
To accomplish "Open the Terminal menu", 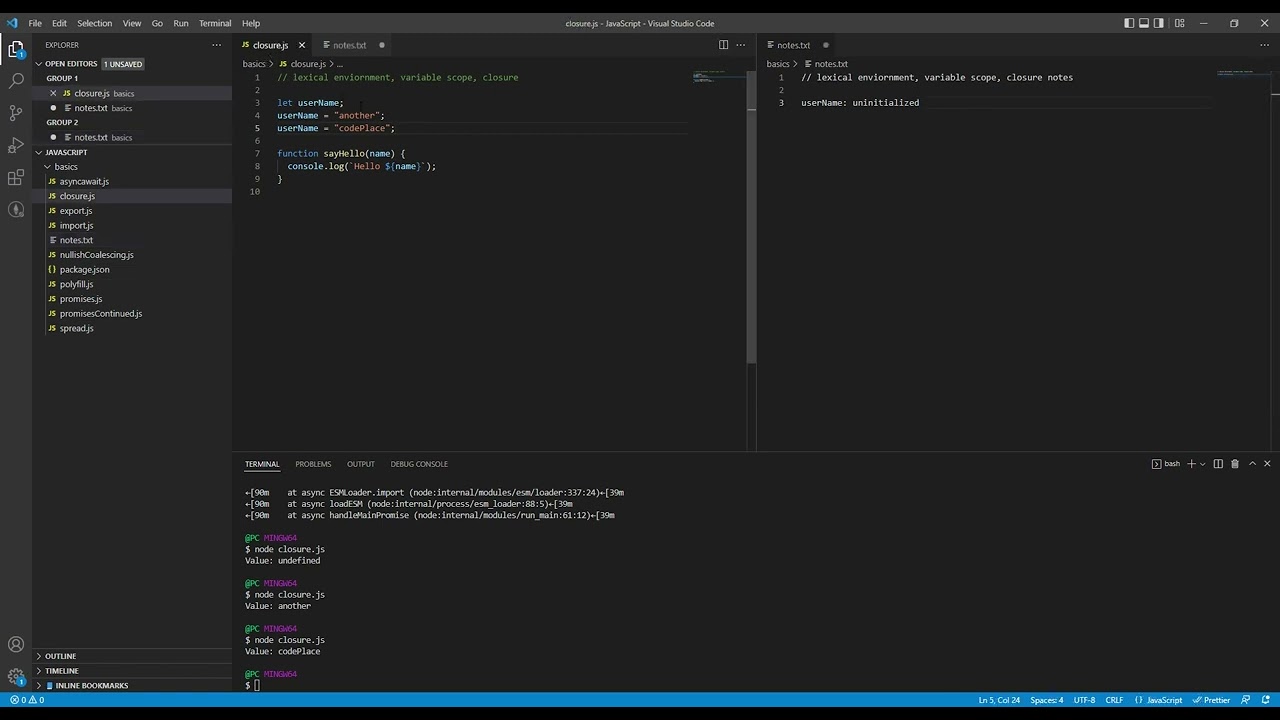I will click(x=215, y=23).
